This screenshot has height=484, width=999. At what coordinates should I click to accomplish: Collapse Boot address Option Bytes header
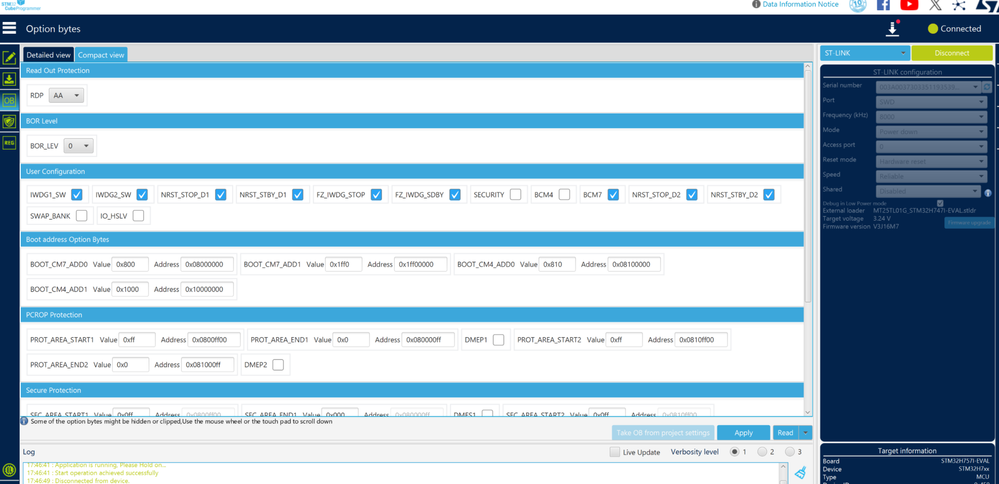[x=412, y=239]
